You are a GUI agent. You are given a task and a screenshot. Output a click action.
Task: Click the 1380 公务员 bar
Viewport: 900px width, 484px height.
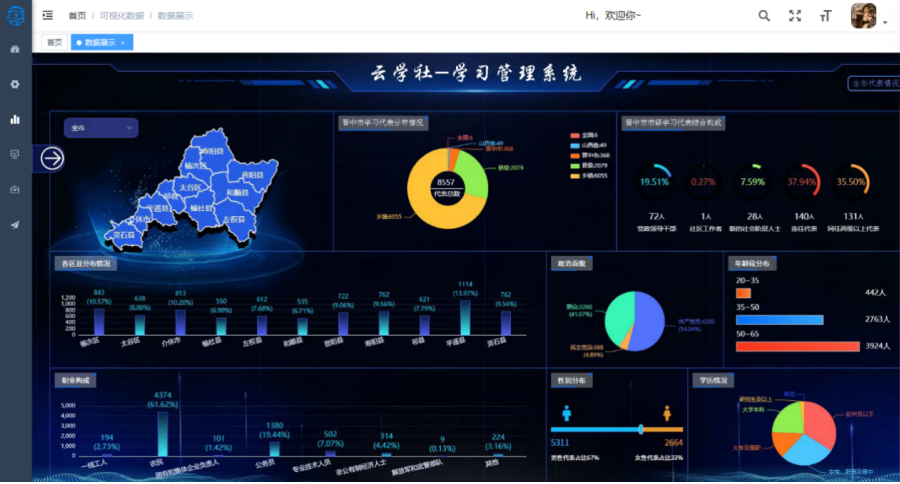point(274,449)
